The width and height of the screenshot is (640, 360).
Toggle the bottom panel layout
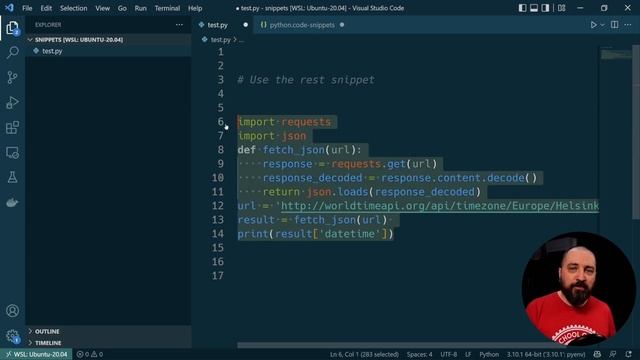(534, 8)
